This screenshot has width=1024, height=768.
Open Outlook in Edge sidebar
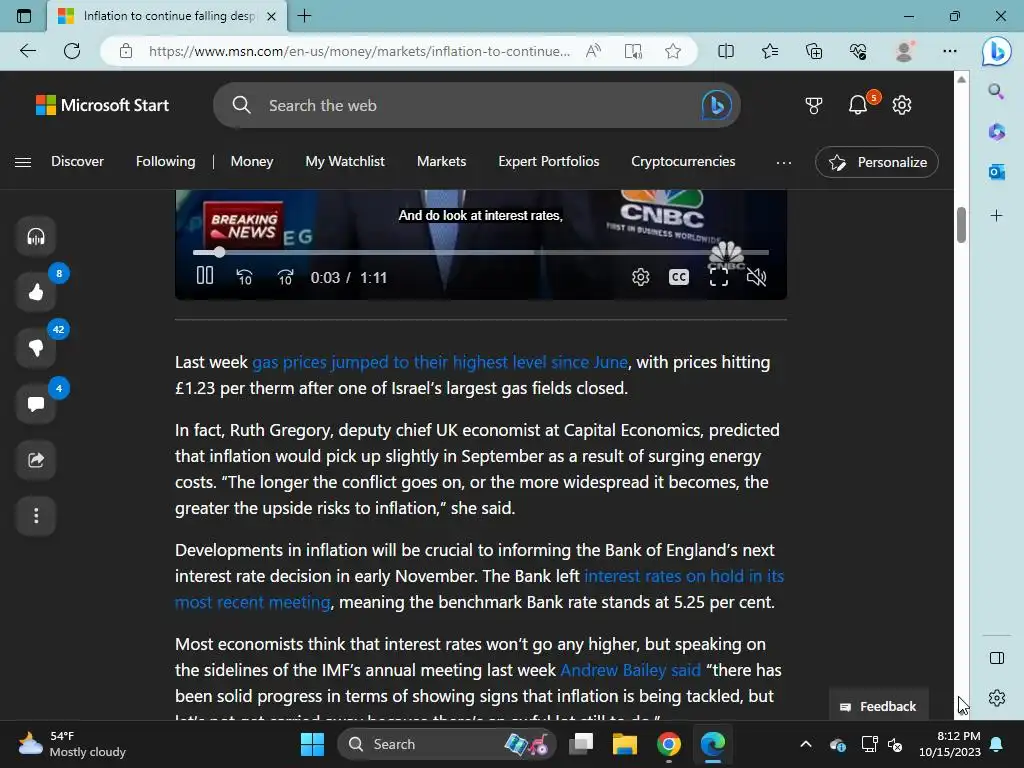(996, 172)
